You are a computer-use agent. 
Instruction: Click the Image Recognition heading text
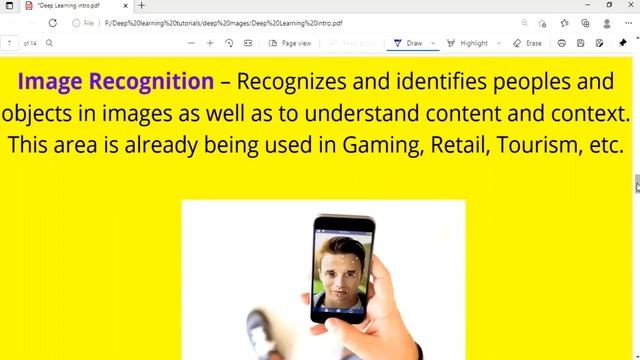(x=116, y=81)
